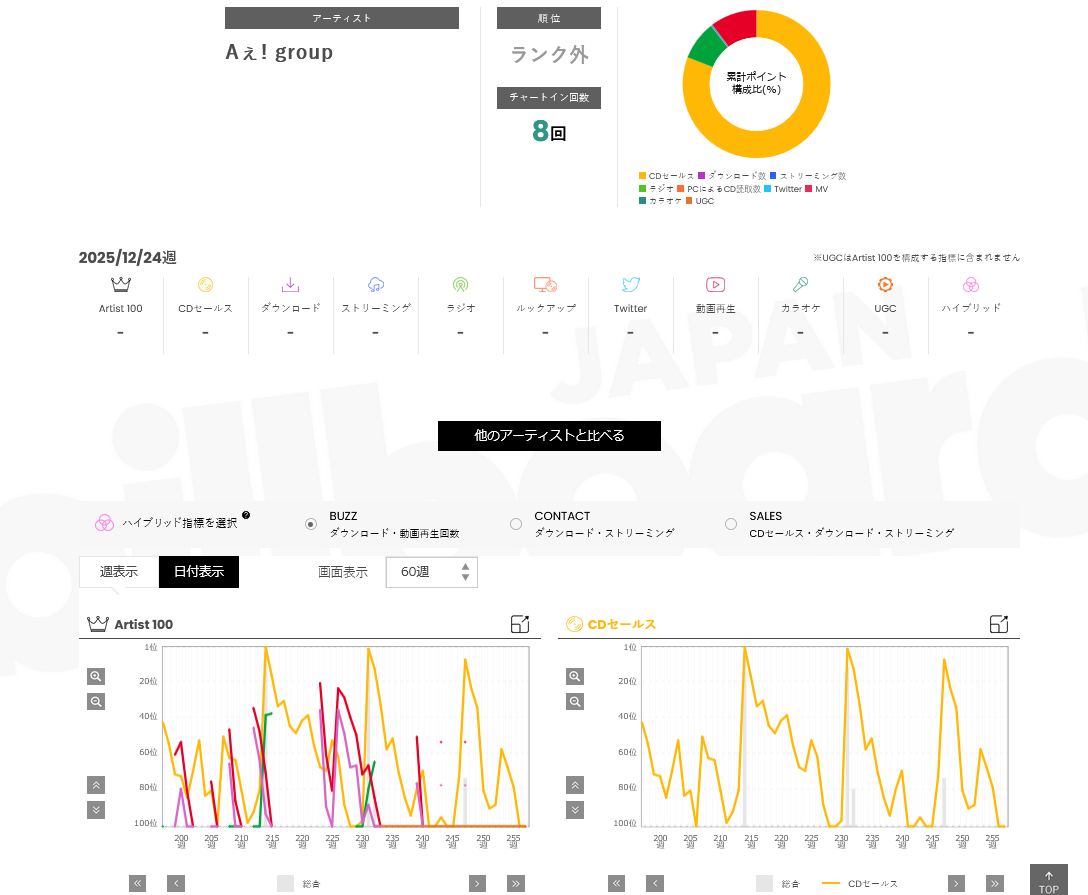The image size is (1088, 895).
Task: Jump to first weeks in CDセールス chart
Action: coord(616,883)
